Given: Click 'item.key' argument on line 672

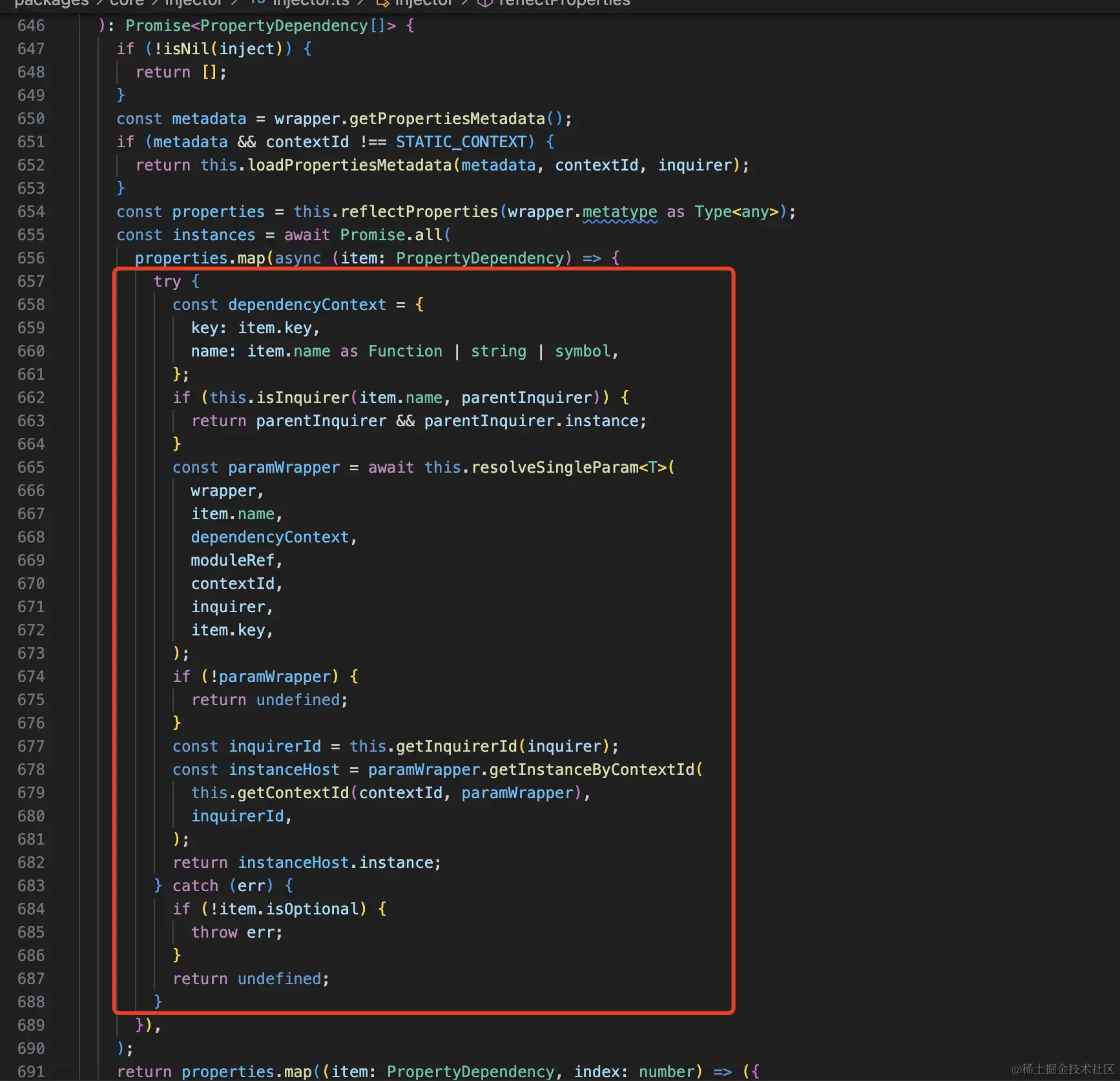Looking at the screenshot, I should (x=228, y=630).
